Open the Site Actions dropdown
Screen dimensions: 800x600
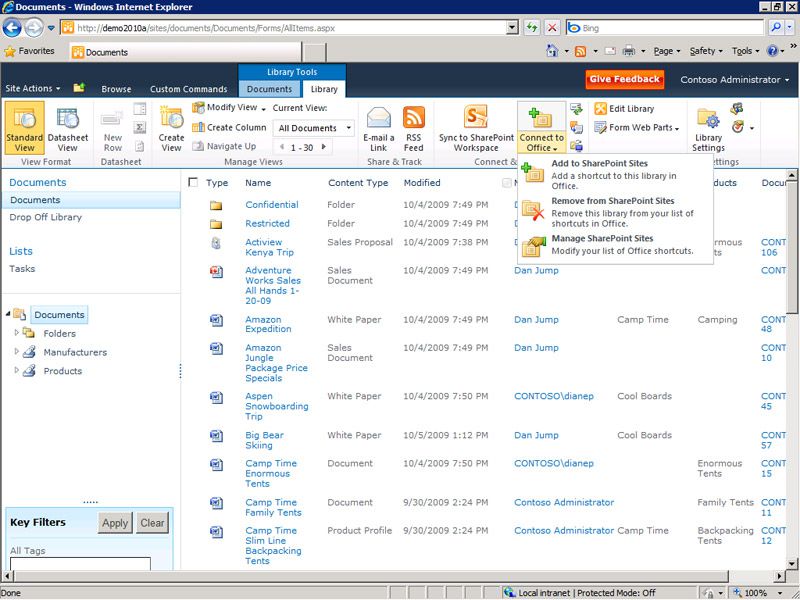(x=33, y=88)
